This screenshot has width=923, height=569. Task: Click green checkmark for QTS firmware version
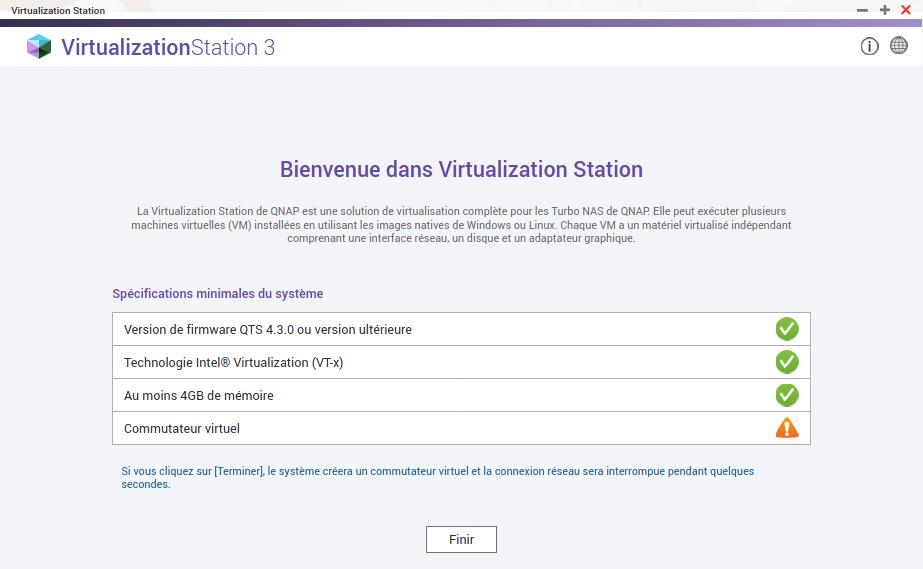click(x=787, y=329)
